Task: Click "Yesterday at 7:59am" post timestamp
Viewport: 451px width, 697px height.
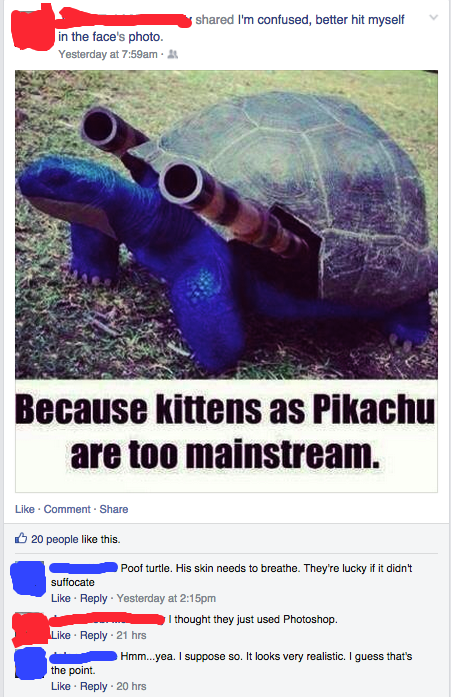Action: [x=108, y=54]
